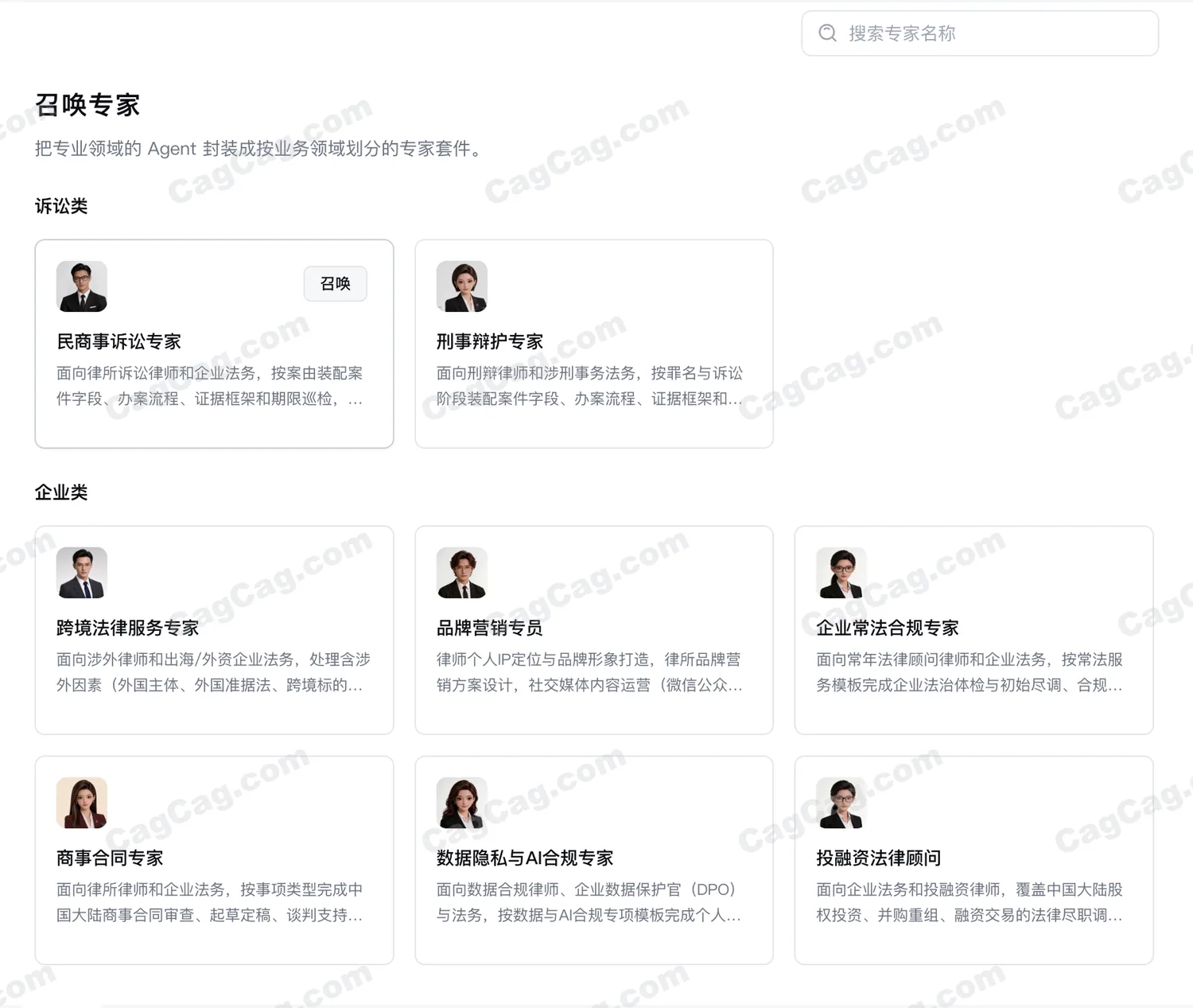Open the 投融资法律顾问 title
1193x1008 pixels.
tap(879, 858)
